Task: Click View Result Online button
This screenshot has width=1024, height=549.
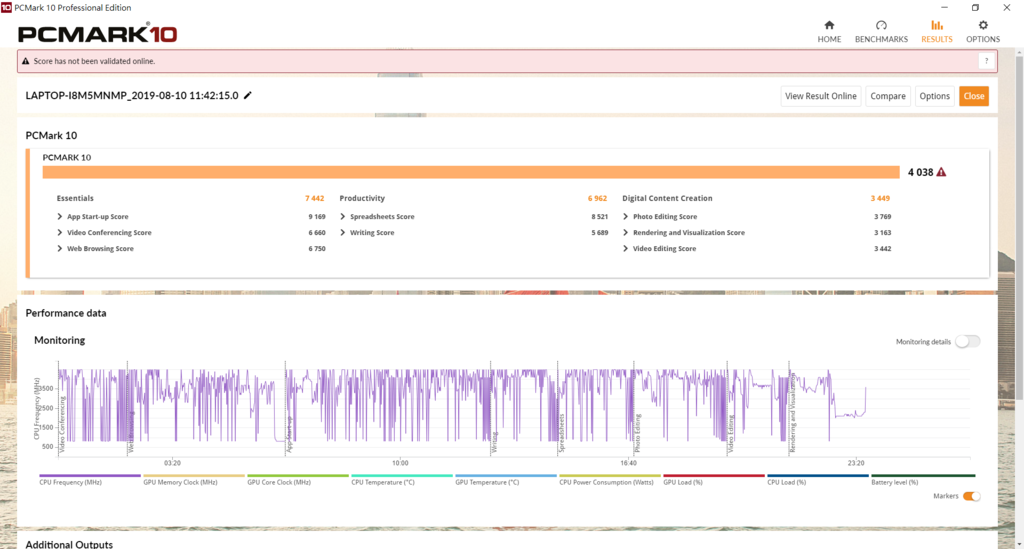Action: click(x=820, y=96)
